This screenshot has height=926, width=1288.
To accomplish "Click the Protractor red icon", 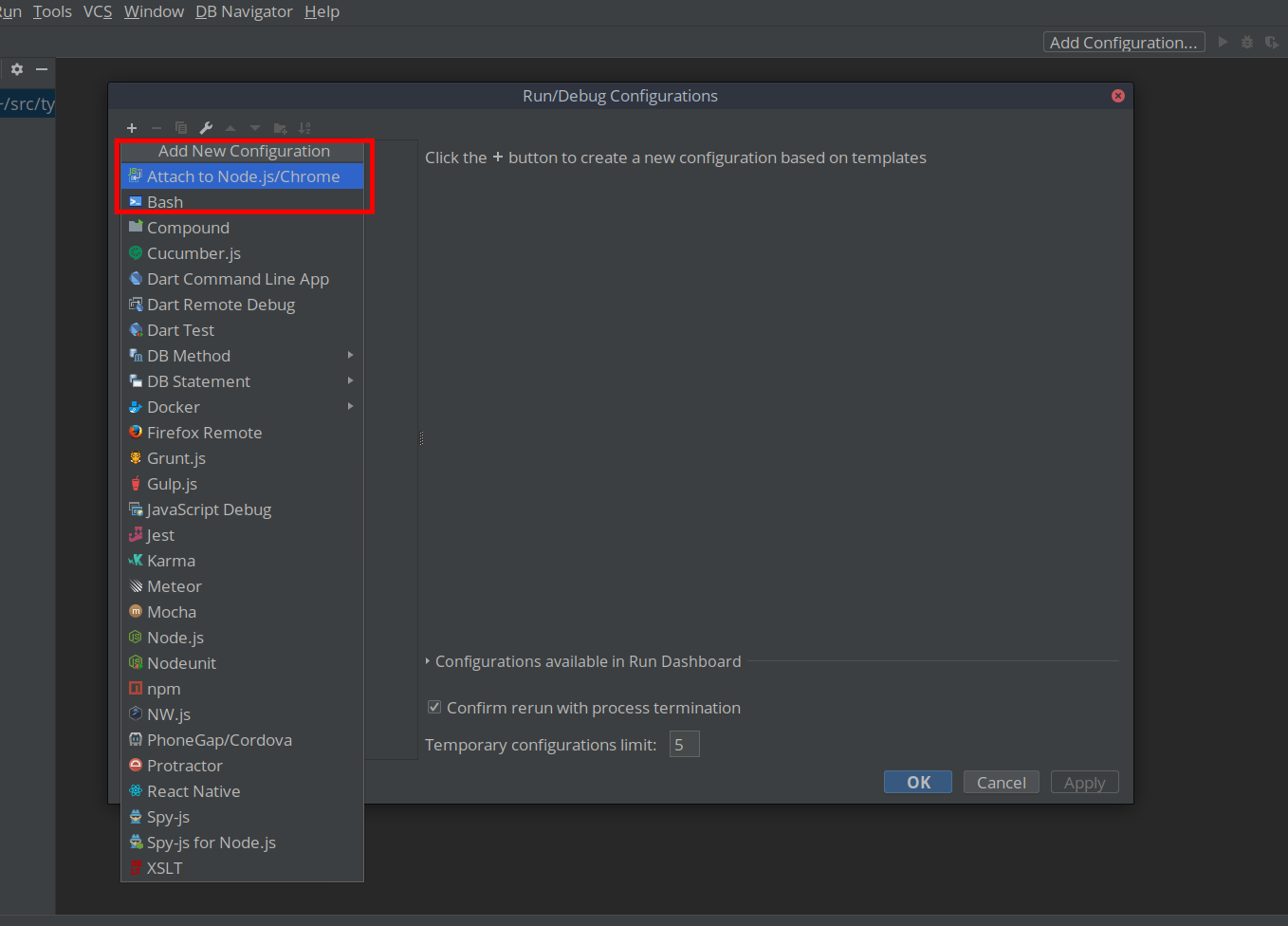I will (x=136, y=766).
